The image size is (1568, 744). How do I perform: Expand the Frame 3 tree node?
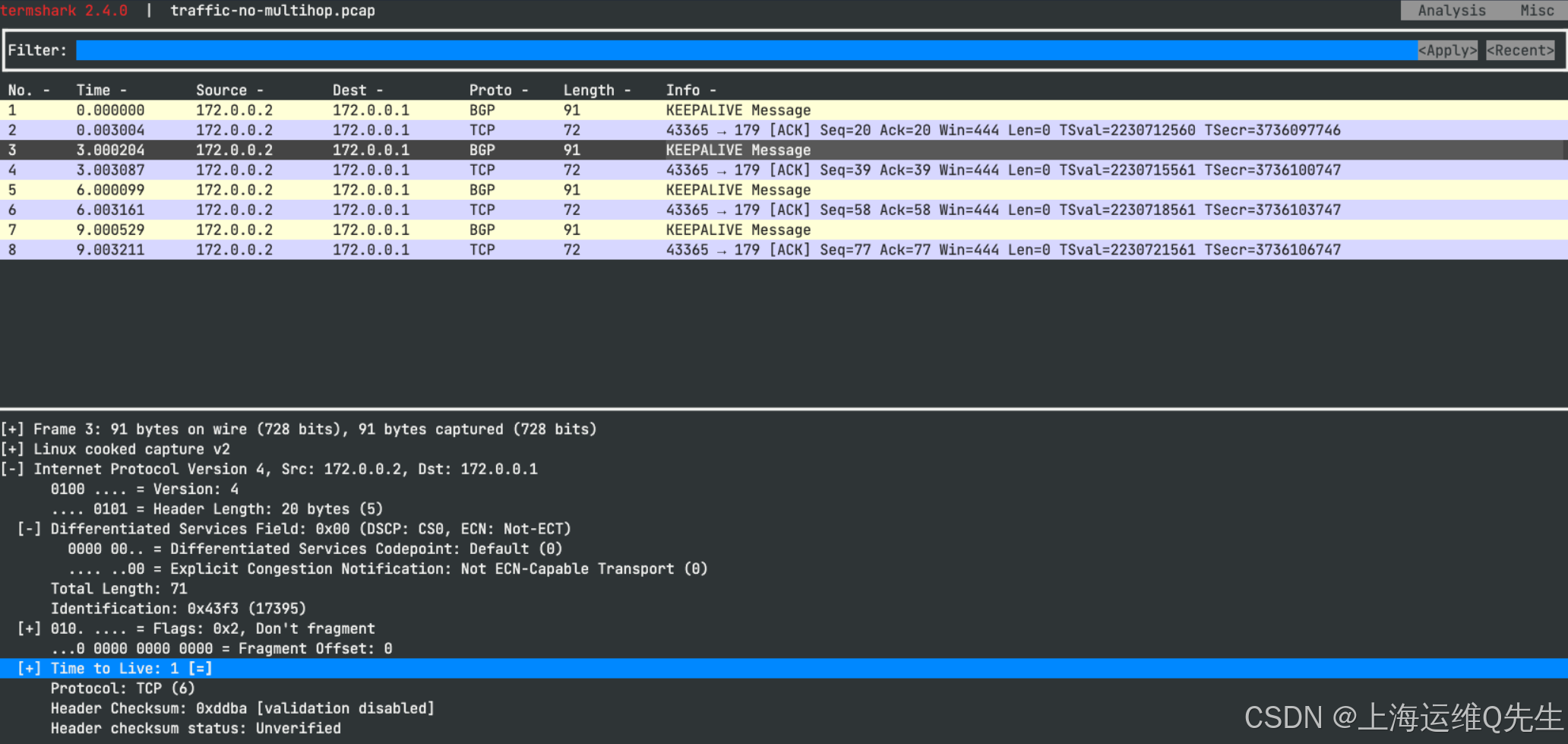coord(12,429)
